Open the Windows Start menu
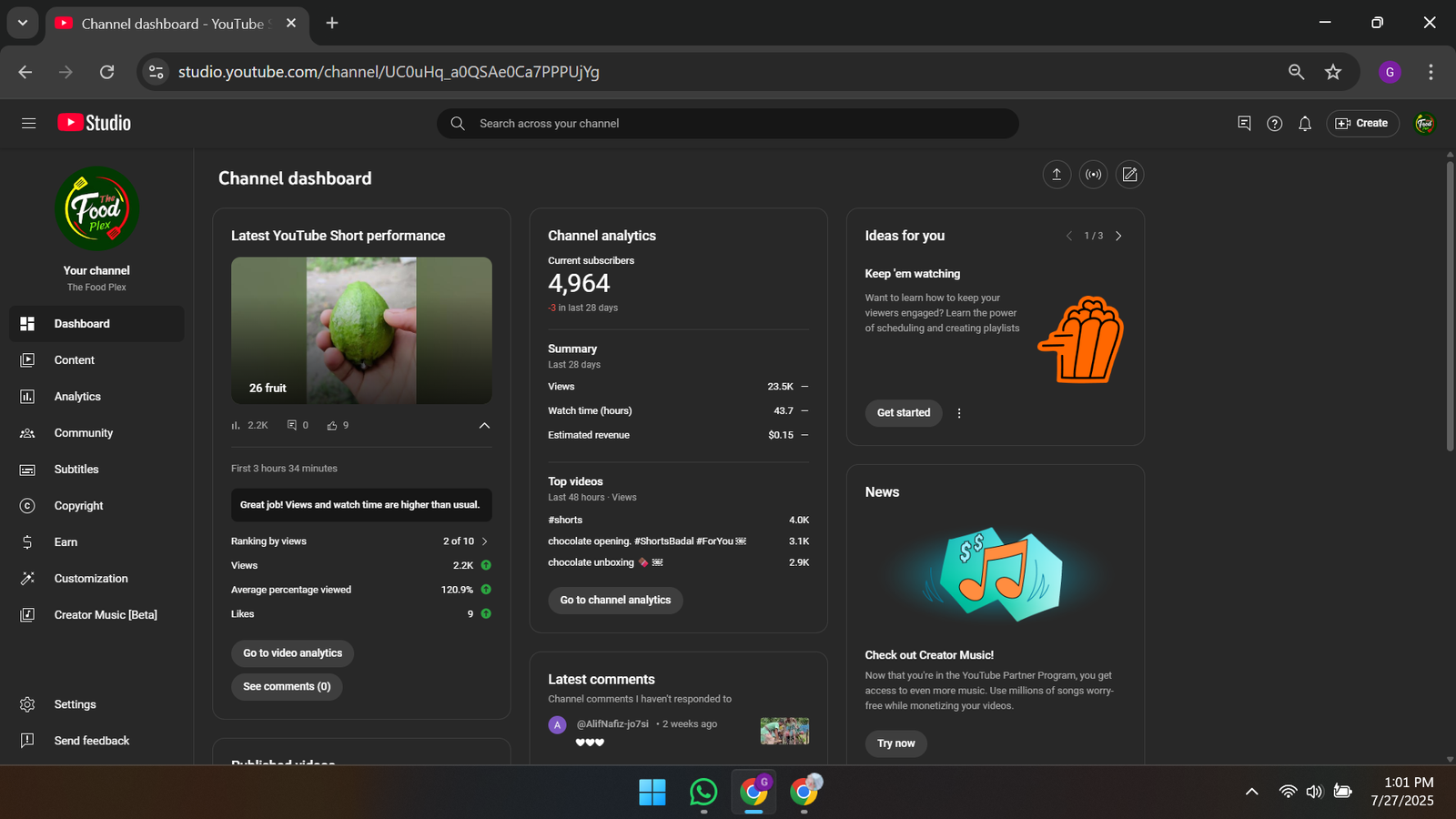Image resolution: width=1456 pixels, height=819 pixels. coord(652,793)
